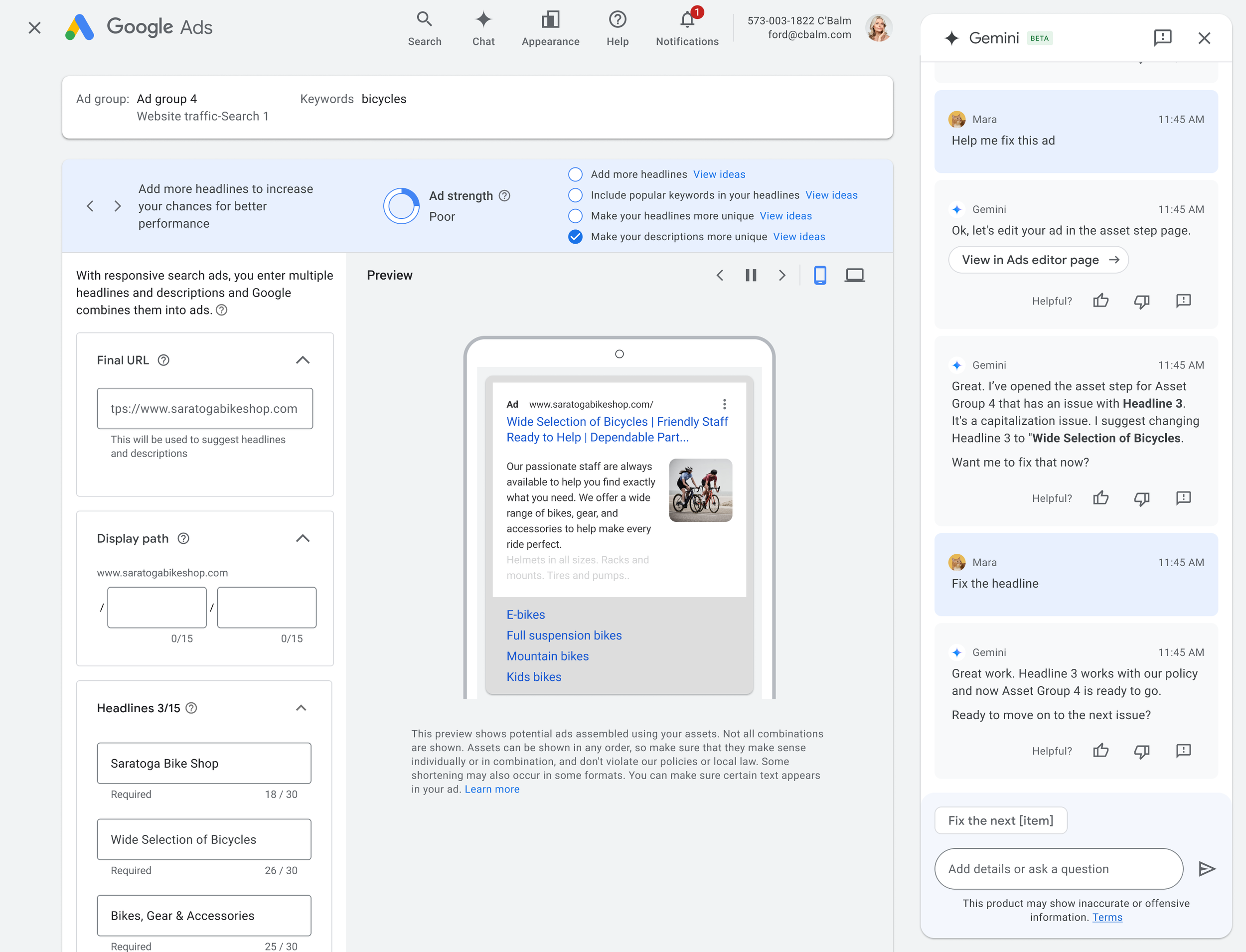
Task: Open the Chat menu item
Action: tap(483, 28)
